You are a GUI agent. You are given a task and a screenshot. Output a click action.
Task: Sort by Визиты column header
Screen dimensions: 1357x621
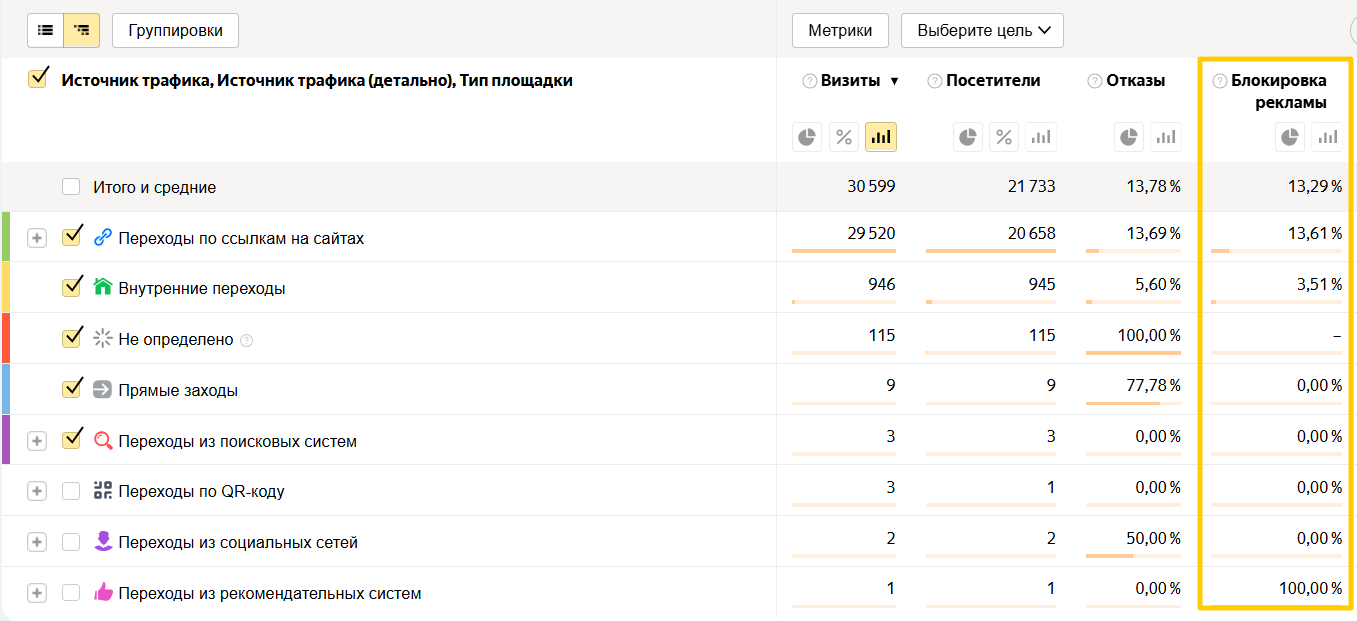pos(850,81)
